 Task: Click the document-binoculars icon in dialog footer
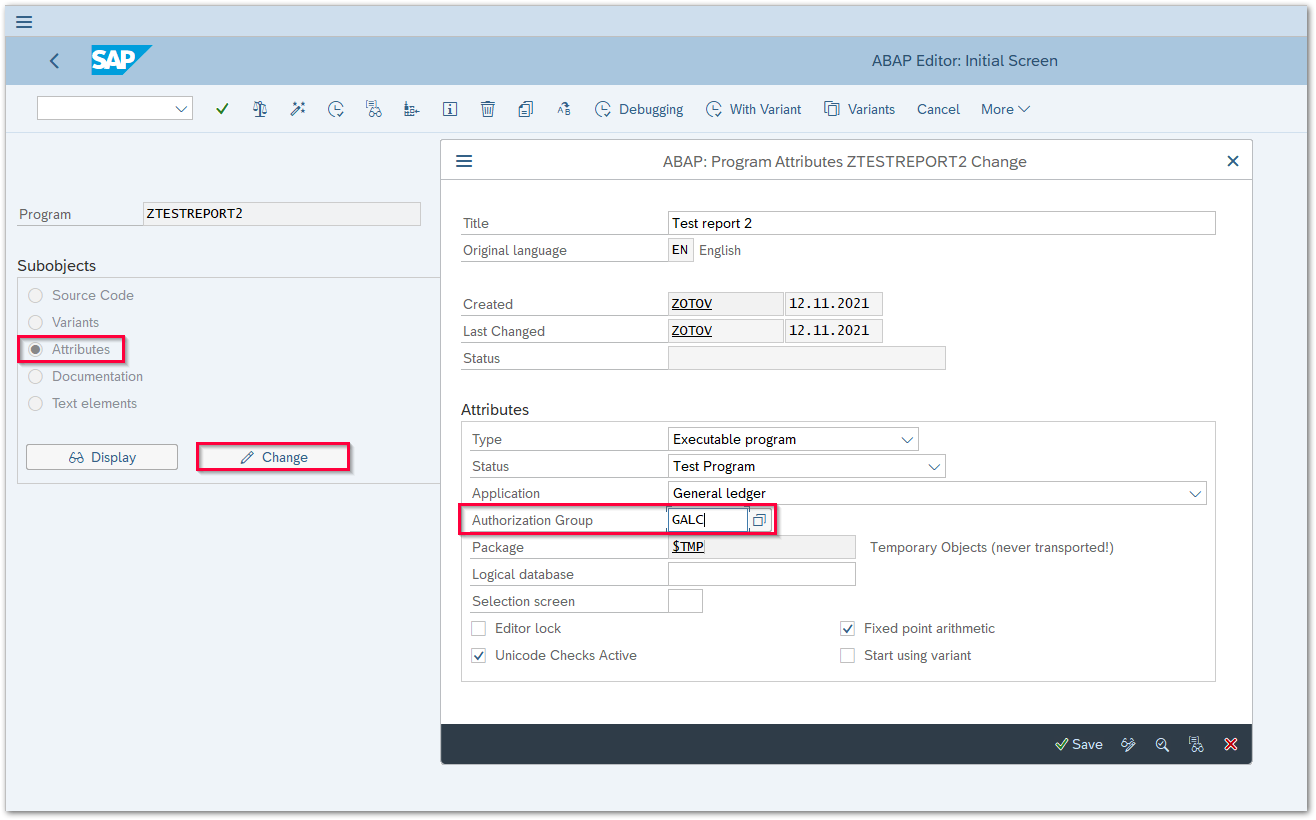[1196, 744]
